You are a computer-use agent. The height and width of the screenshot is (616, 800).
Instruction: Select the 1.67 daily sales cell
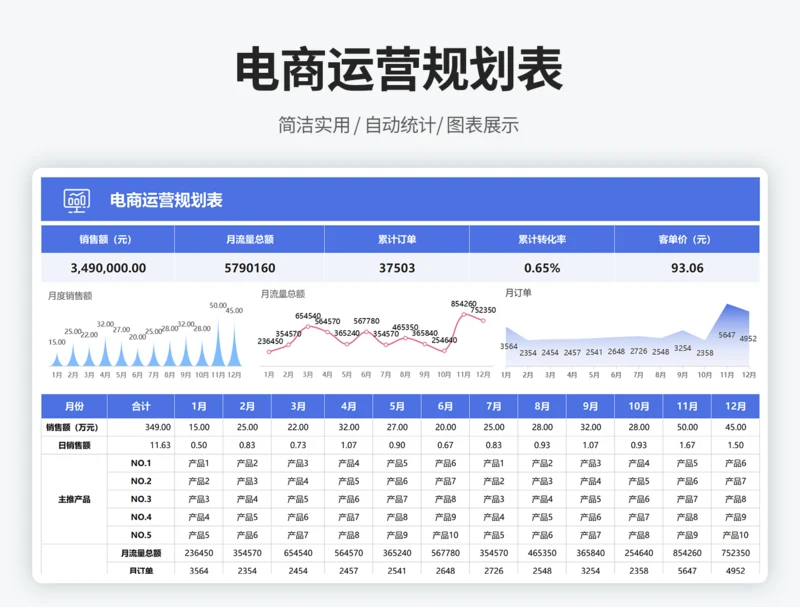click(687, 445)
